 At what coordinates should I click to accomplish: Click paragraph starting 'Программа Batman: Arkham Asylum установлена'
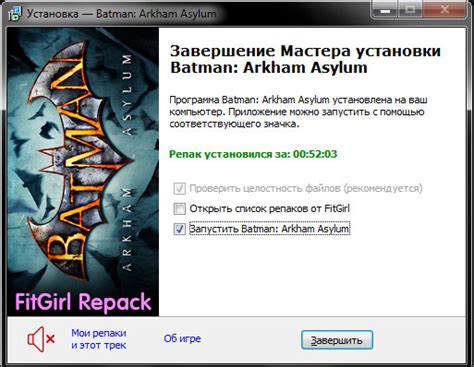point(298,112)
